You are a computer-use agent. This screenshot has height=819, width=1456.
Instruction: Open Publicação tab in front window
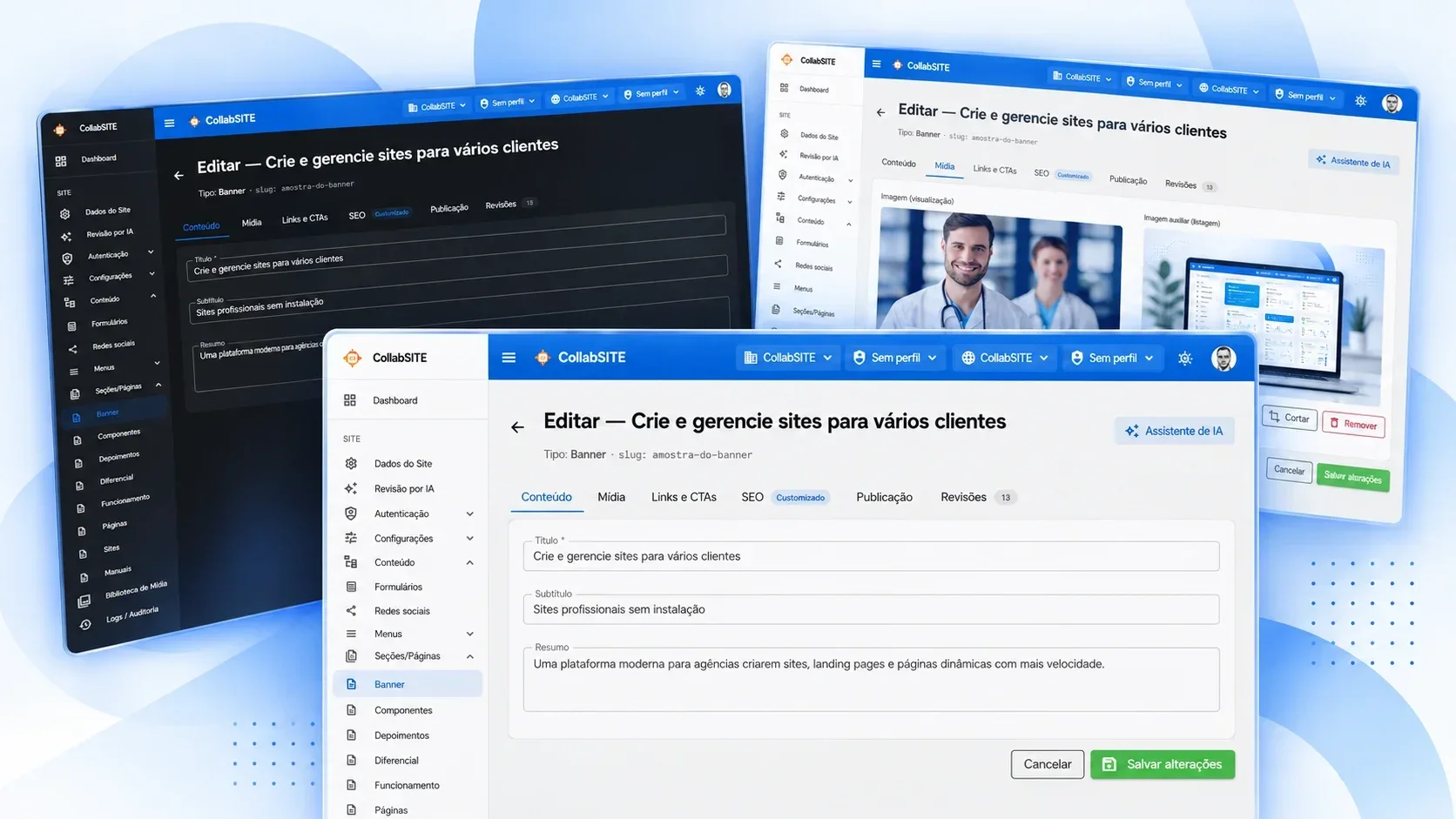[884, 497]
